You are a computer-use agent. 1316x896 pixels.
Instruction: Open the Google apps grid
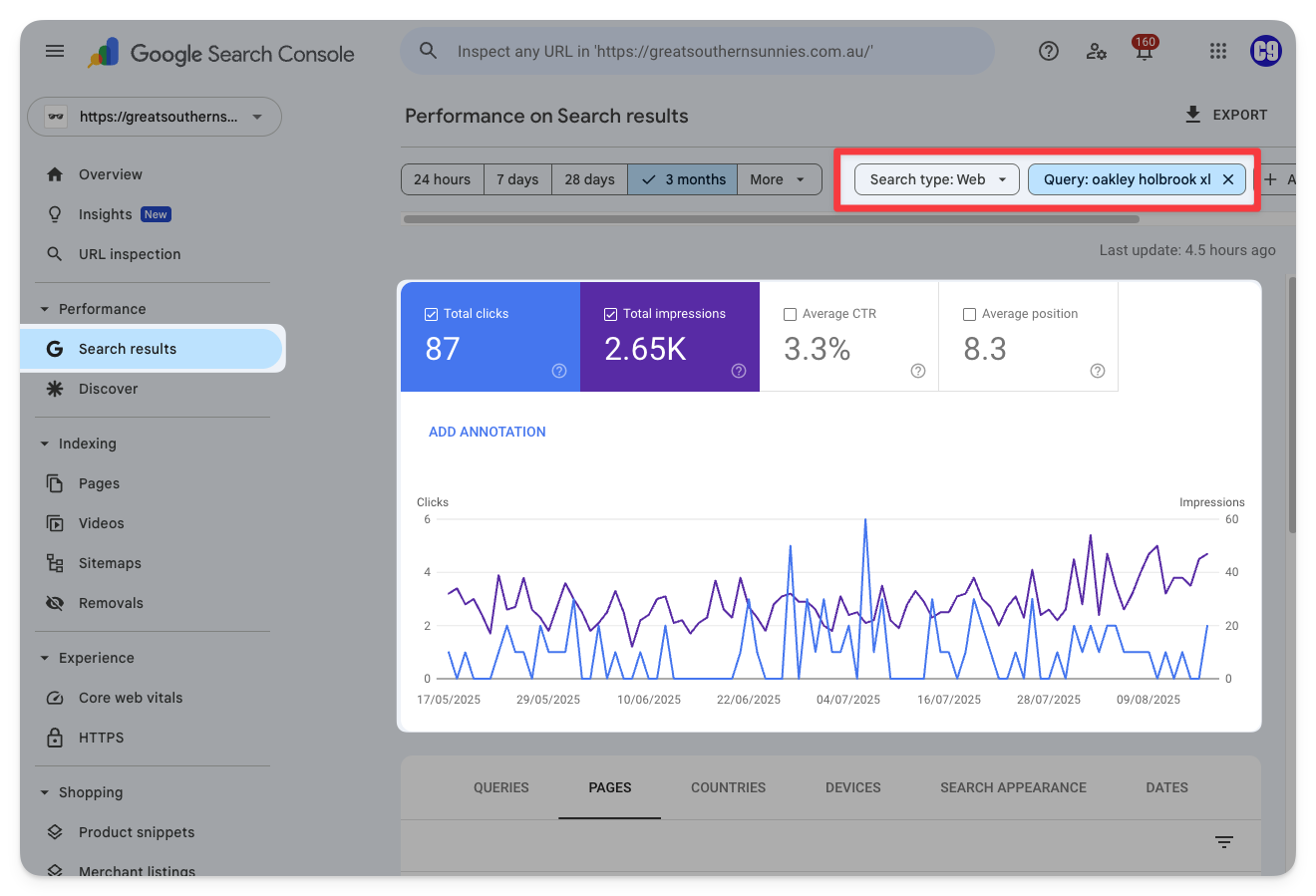(x=1217, y=51)
